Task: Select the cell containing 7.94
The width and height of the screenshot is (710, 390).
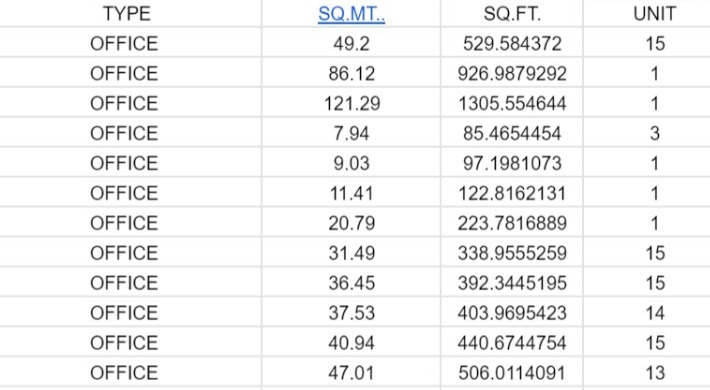Action: [351, 133]
